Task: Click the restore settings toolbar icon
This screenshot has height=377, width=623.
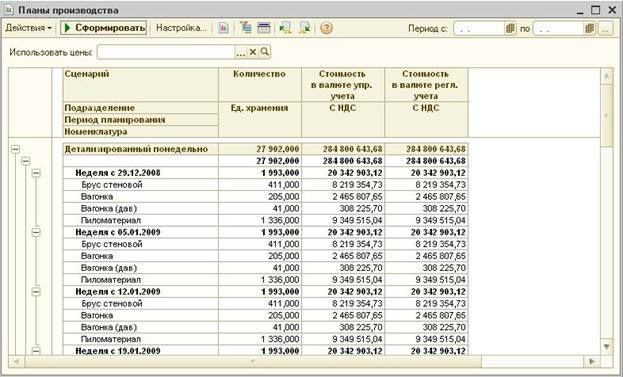Action: click(286, 28)
